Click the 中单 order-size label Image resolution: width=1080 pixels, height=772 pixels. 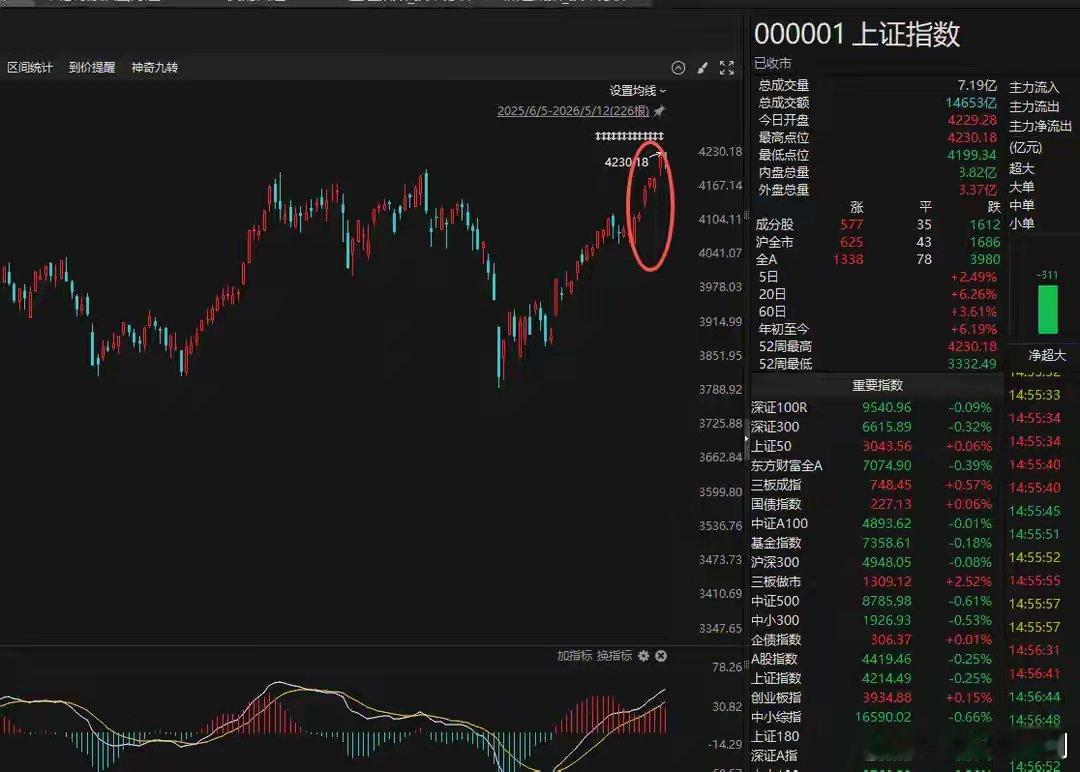click(x=1021, y=205)
